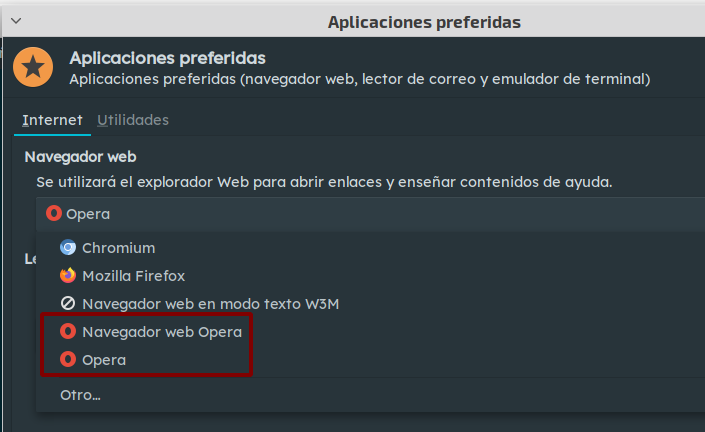Select the Navegador web Opera entry

[162, 332]
